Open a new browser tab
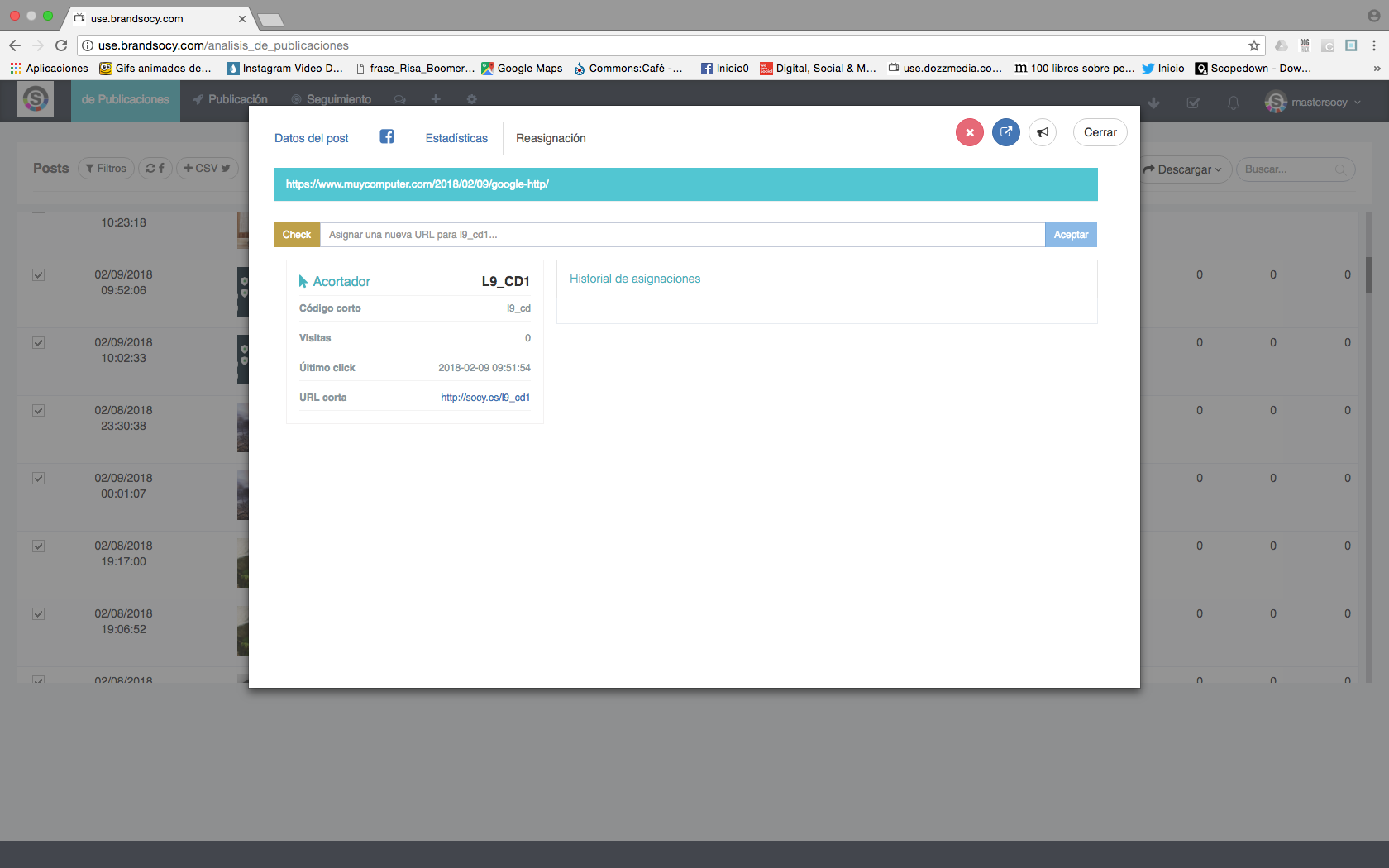Screen dimensions: 1389x868 270,18
